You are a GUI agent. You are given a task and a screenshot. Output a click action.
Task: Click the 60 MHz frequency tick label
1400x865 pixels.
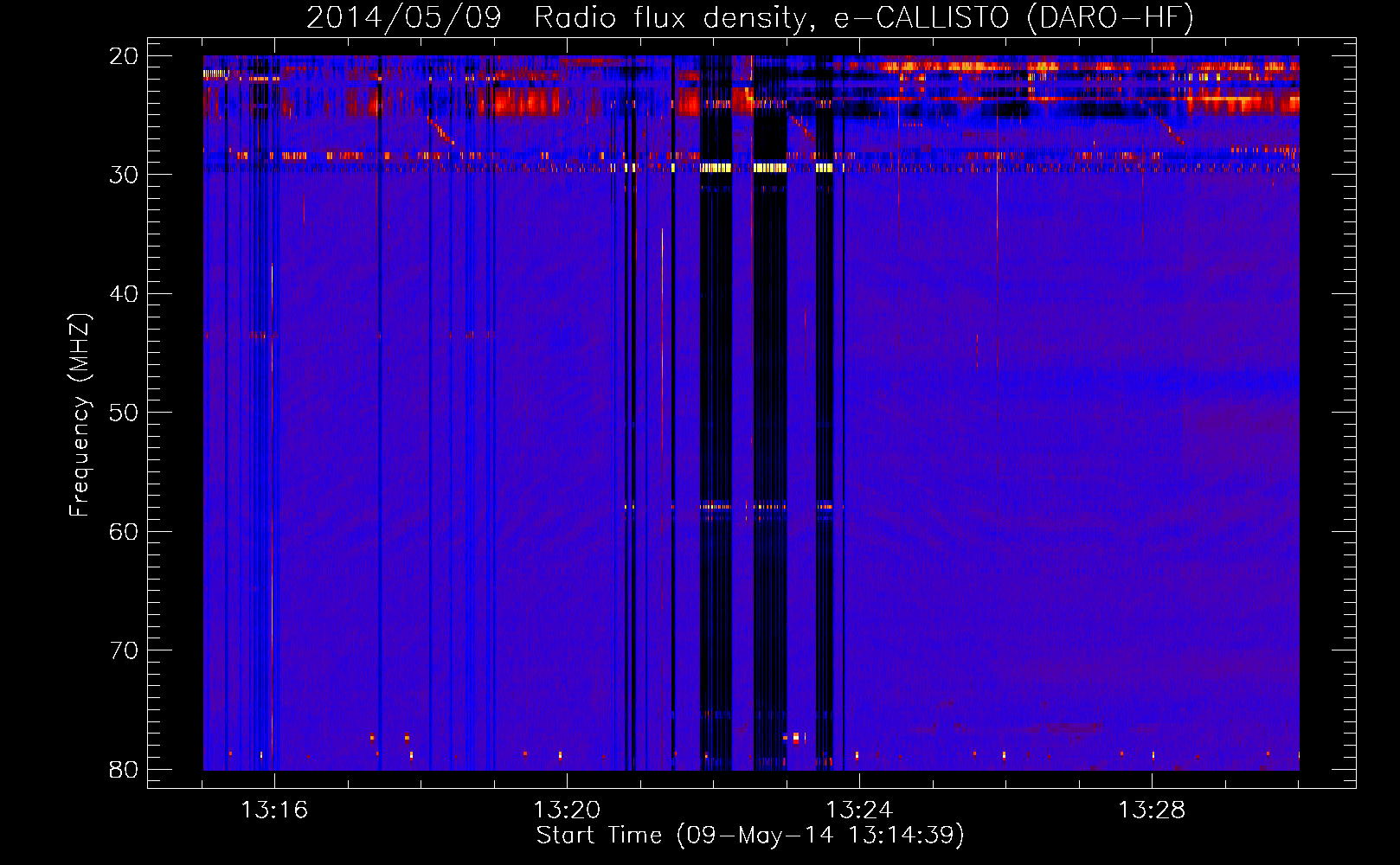[x=124, y=532]
